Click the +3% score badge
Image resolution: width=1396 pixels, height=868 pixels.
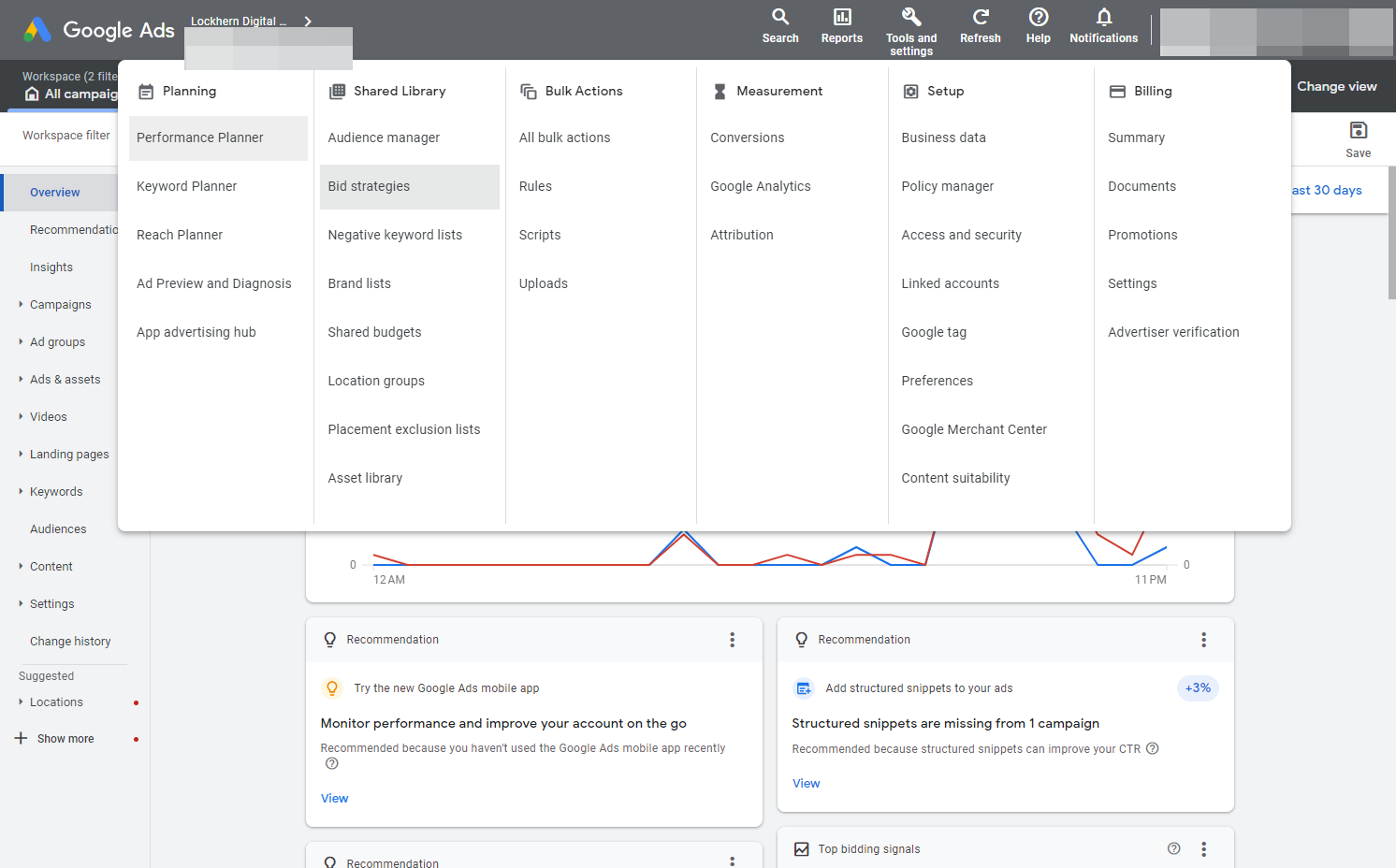coord(1198,688)
